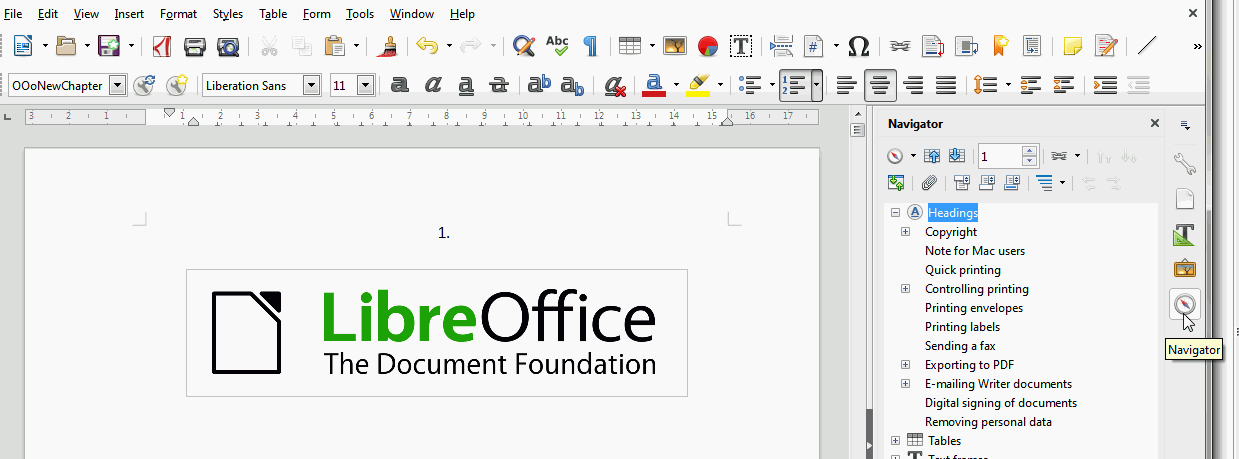The width and height of the screenshot is (1239, 459).
Task: Click the Clear Direct Formatting icon
Action: [x=616, y=86]
